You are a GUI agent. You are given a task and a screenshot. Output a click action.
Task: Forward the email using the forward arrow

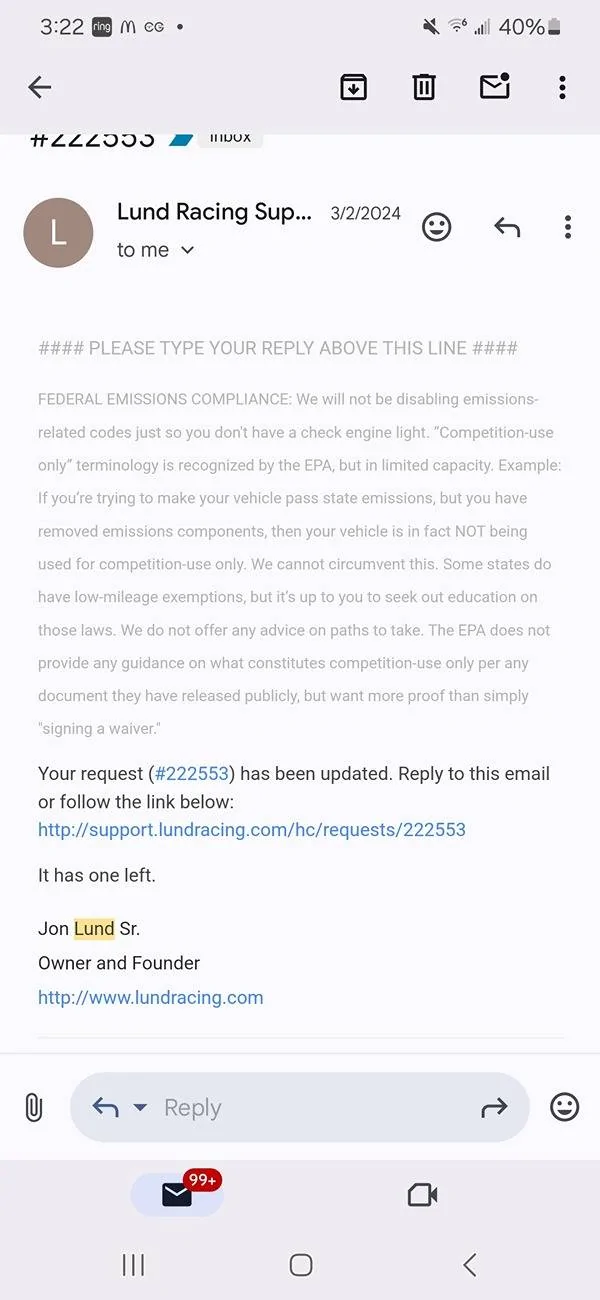494,1107
